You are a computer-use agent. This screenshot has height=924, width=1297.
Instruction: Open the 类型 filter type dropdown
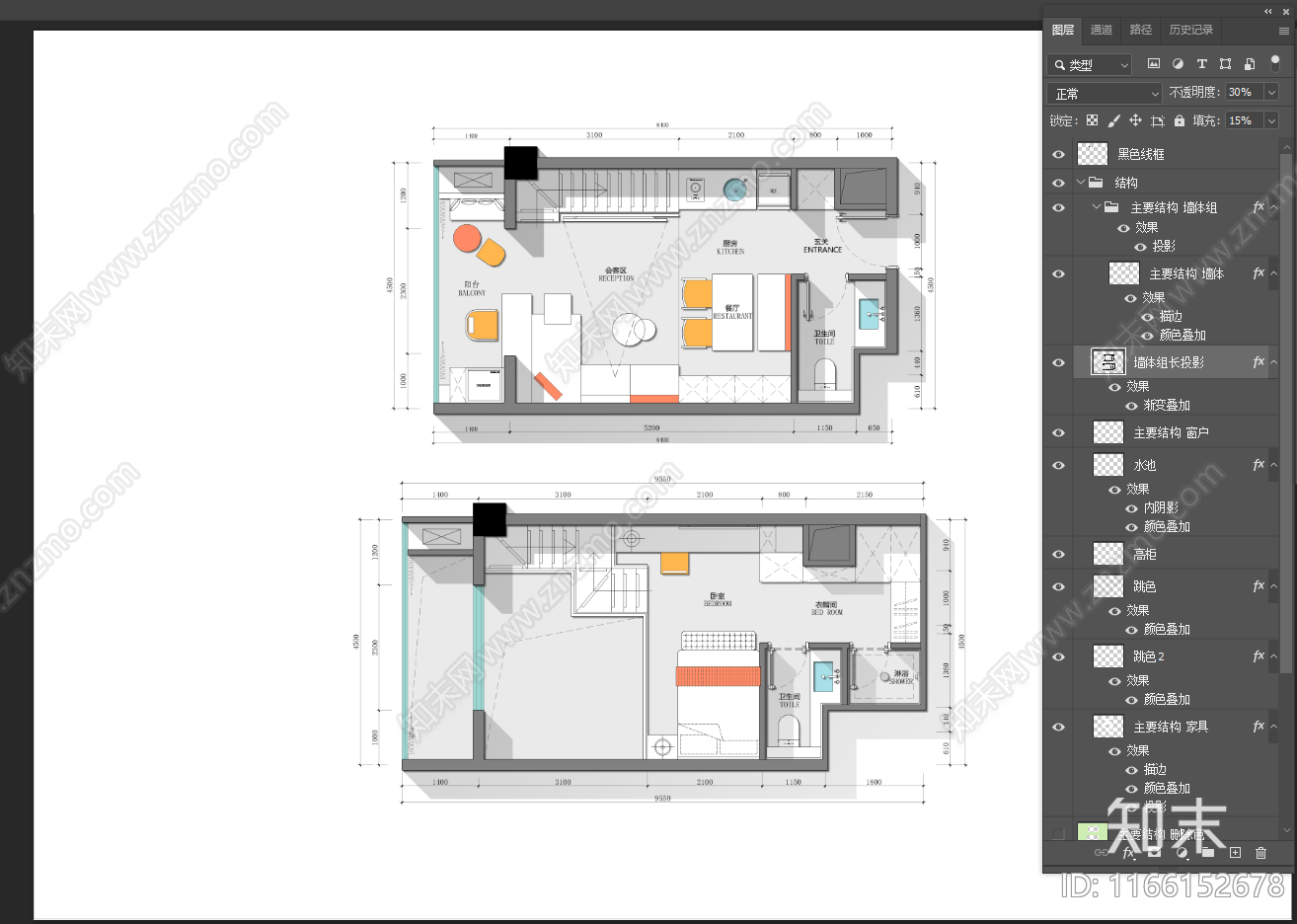coord(1090,65)
